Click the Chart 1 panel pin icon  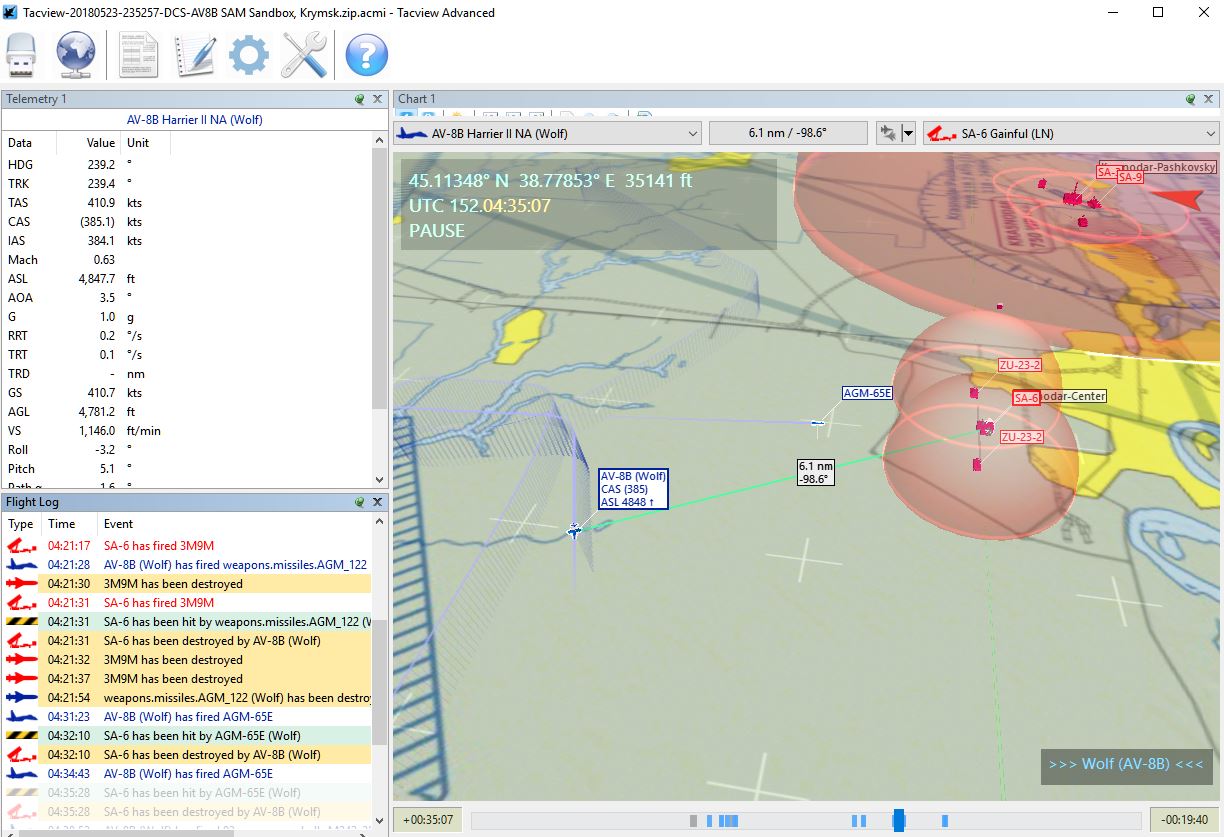coord(1191,99)
